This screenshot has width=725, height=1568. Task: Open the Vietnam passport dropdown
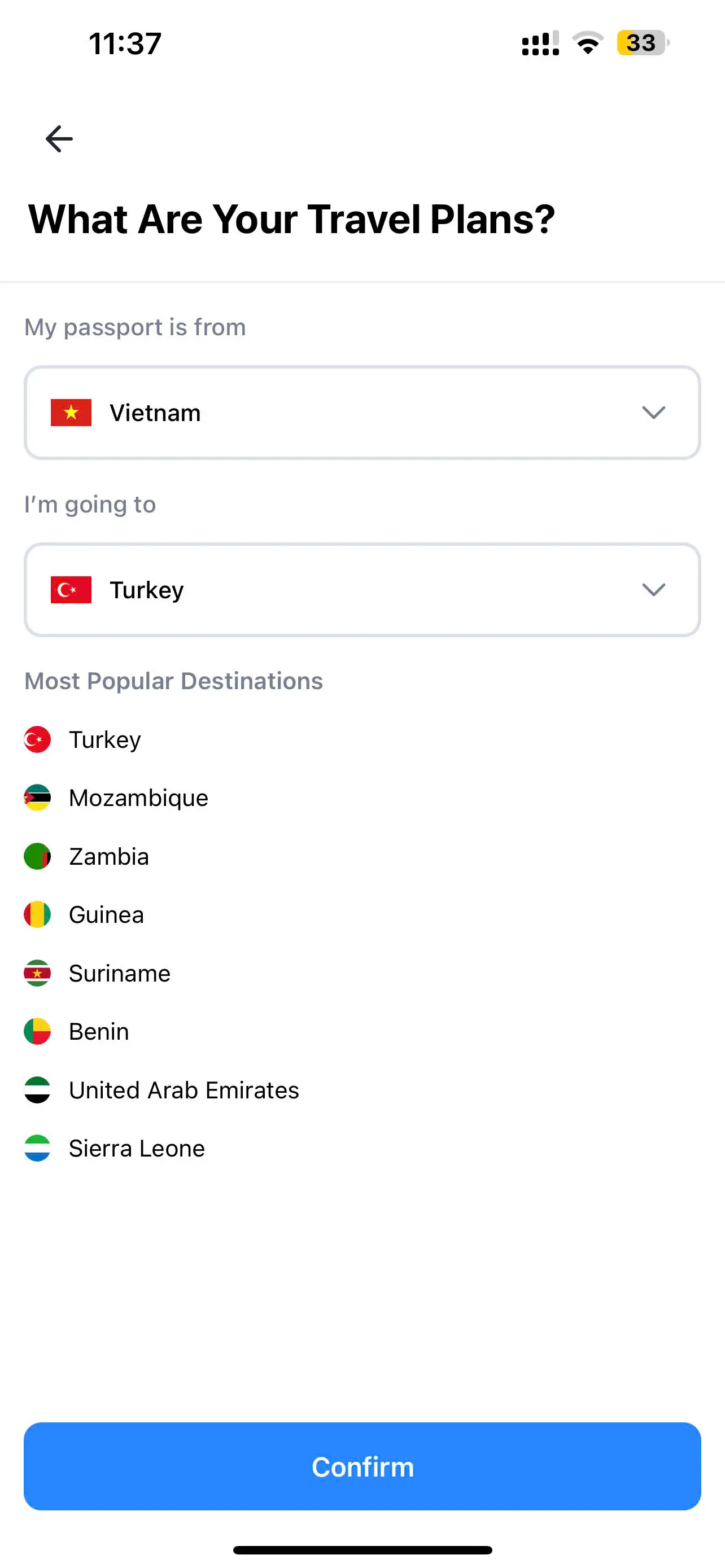[x=361, y=413]
